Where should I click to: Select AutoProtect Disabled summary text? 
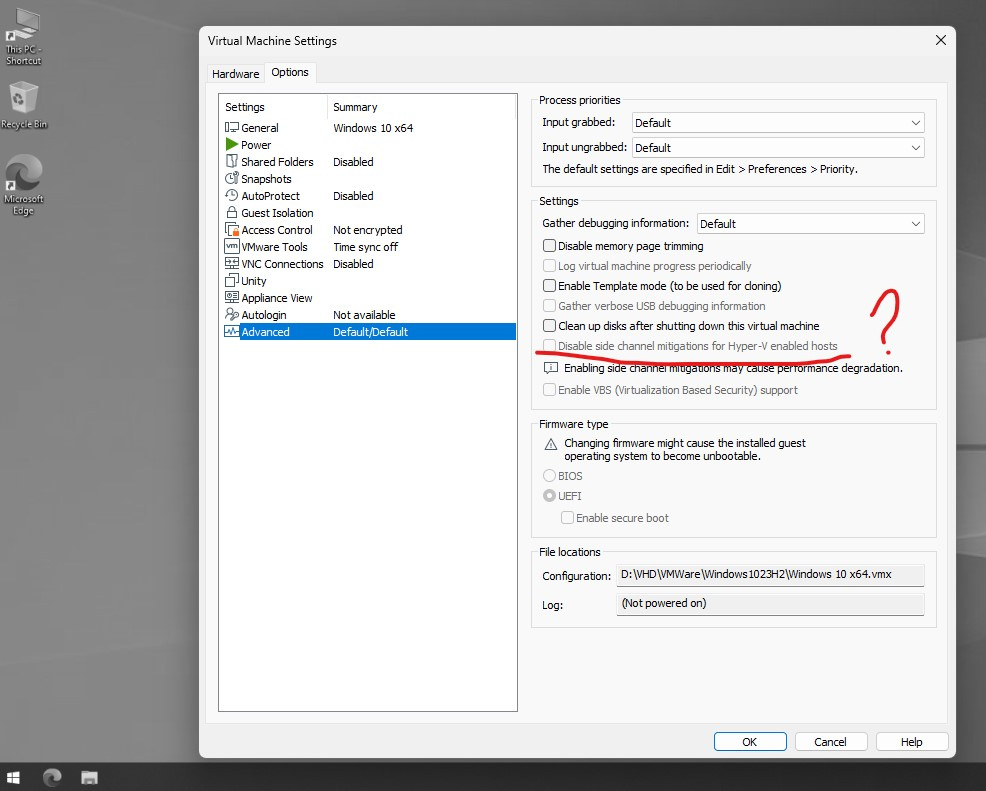(x=353, y=196)
